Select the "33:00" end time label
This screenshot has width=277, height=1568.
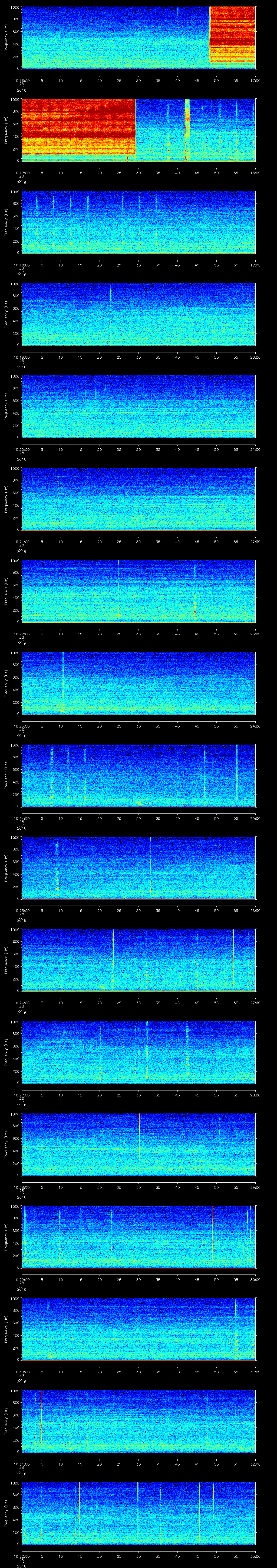[255, 1556]
